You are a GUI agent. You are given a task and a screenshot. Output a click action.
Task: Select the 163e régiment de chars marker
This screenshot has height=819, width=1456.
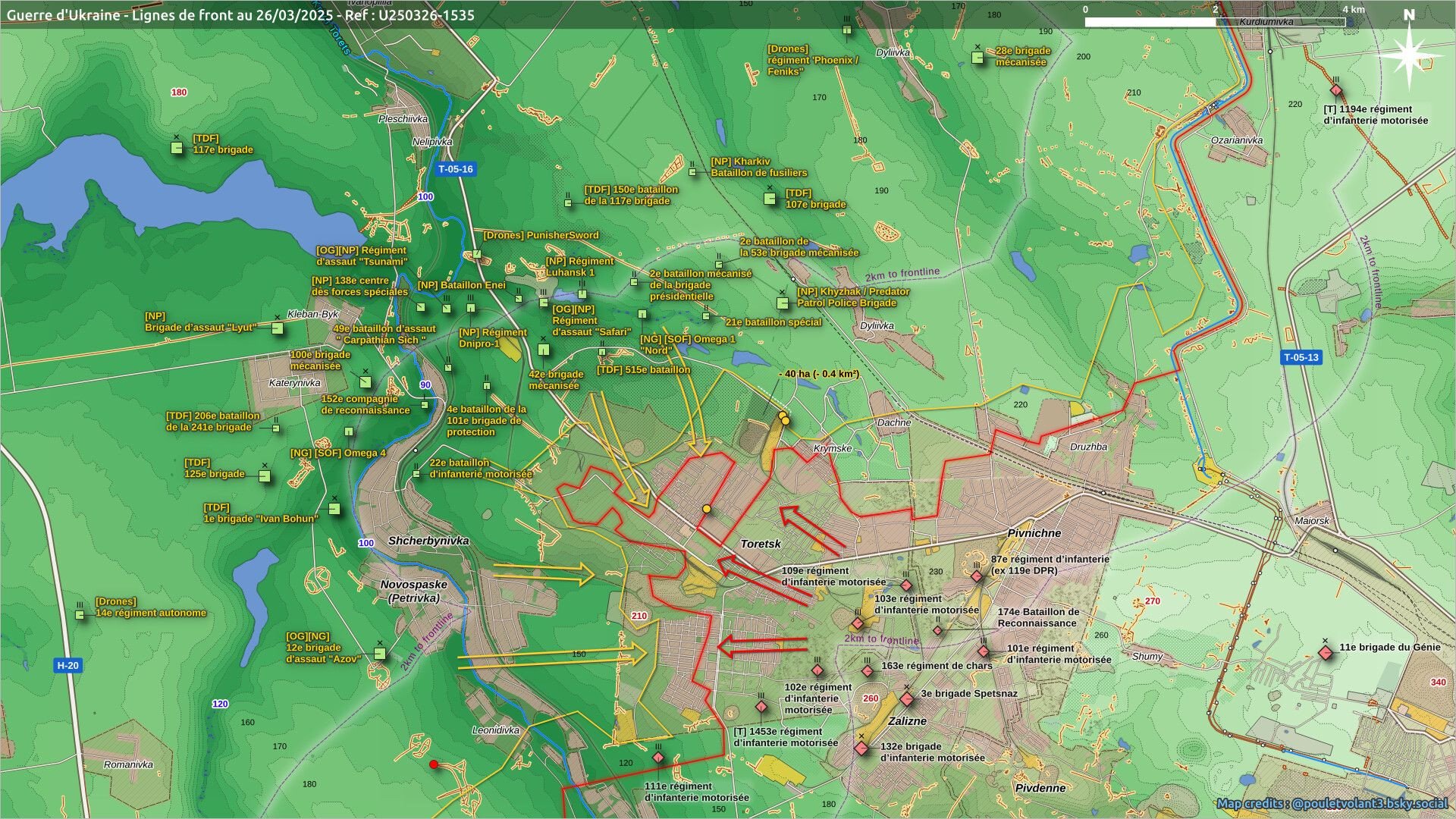[868, 671]
